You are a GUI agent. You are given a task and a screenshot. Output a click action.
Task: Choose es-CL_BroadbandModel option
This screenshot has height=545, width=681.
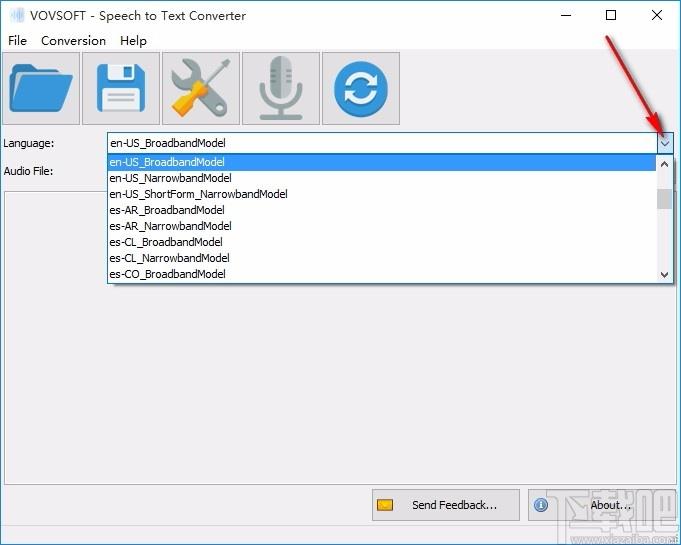coord(382,242)
